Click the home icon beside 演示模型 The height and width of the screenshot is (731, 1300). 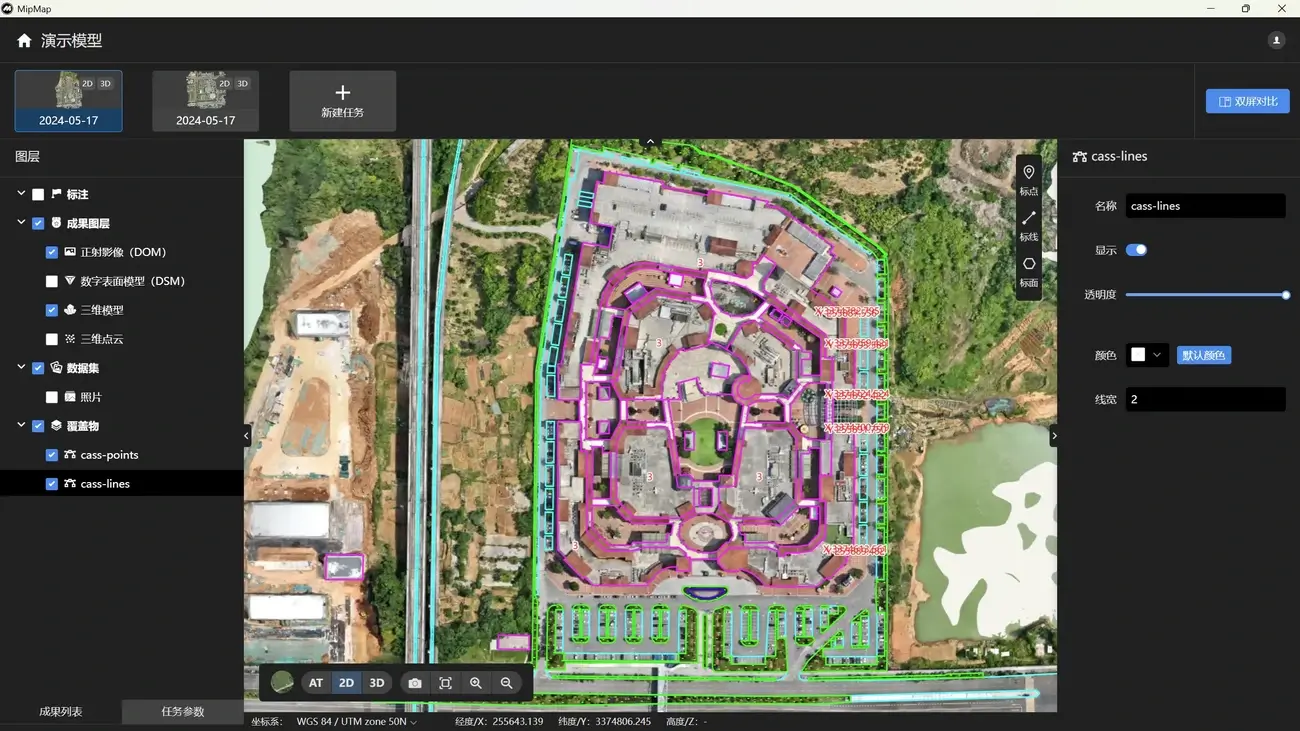(x=24, y=41)
